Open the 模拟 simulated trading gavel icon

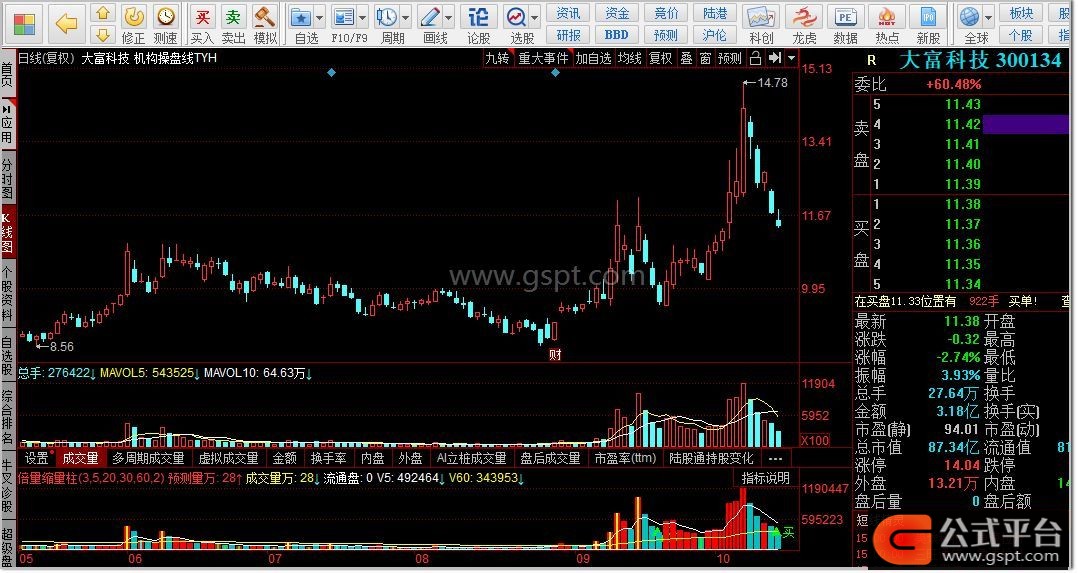pos(265,24)
